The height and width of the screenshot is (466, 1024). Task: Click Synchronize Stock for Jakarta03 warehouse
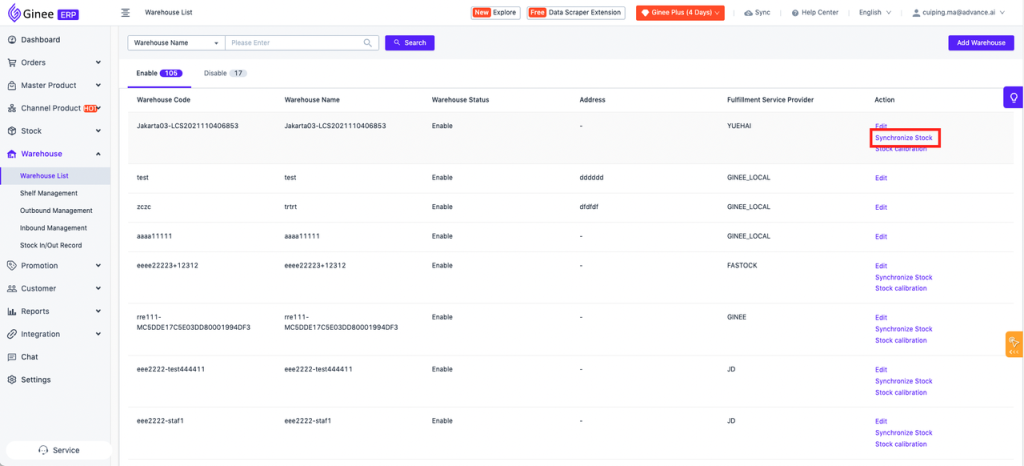(903, 137)
